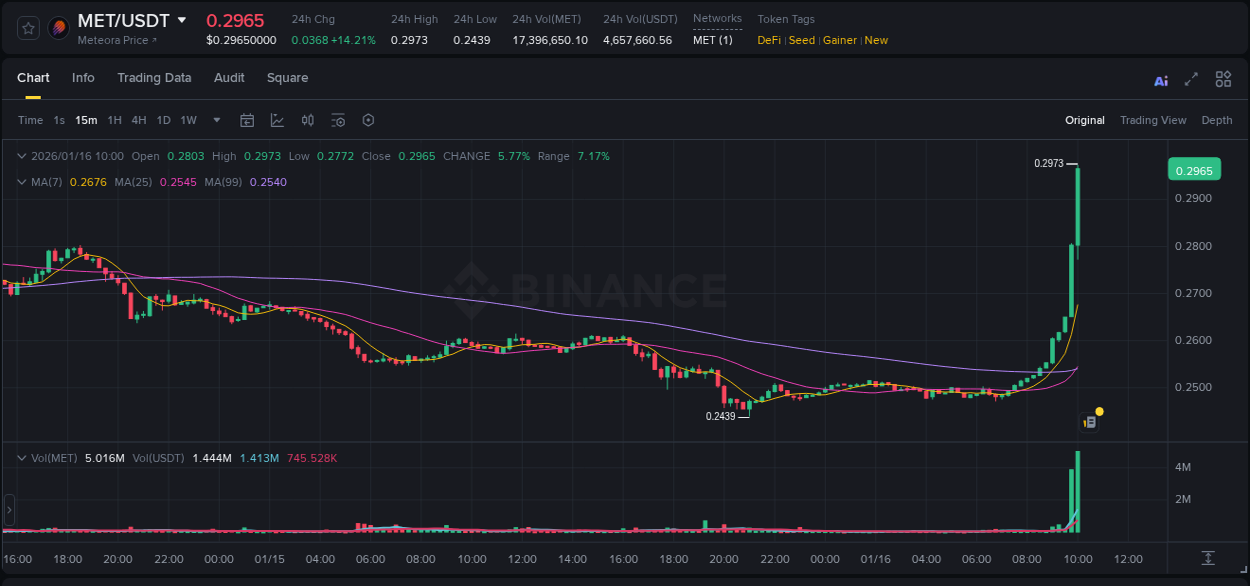Click the yellow notification dot on the chart
Viewport: 1250px width, 586px height.
(1099, 411)
